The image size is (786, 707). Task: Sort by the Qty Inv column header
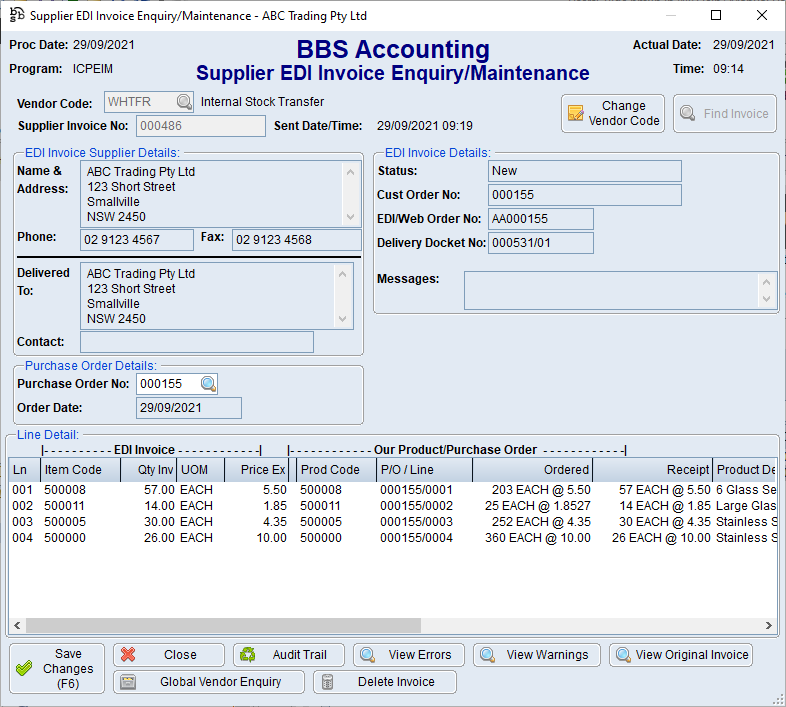tap(149, 470)
